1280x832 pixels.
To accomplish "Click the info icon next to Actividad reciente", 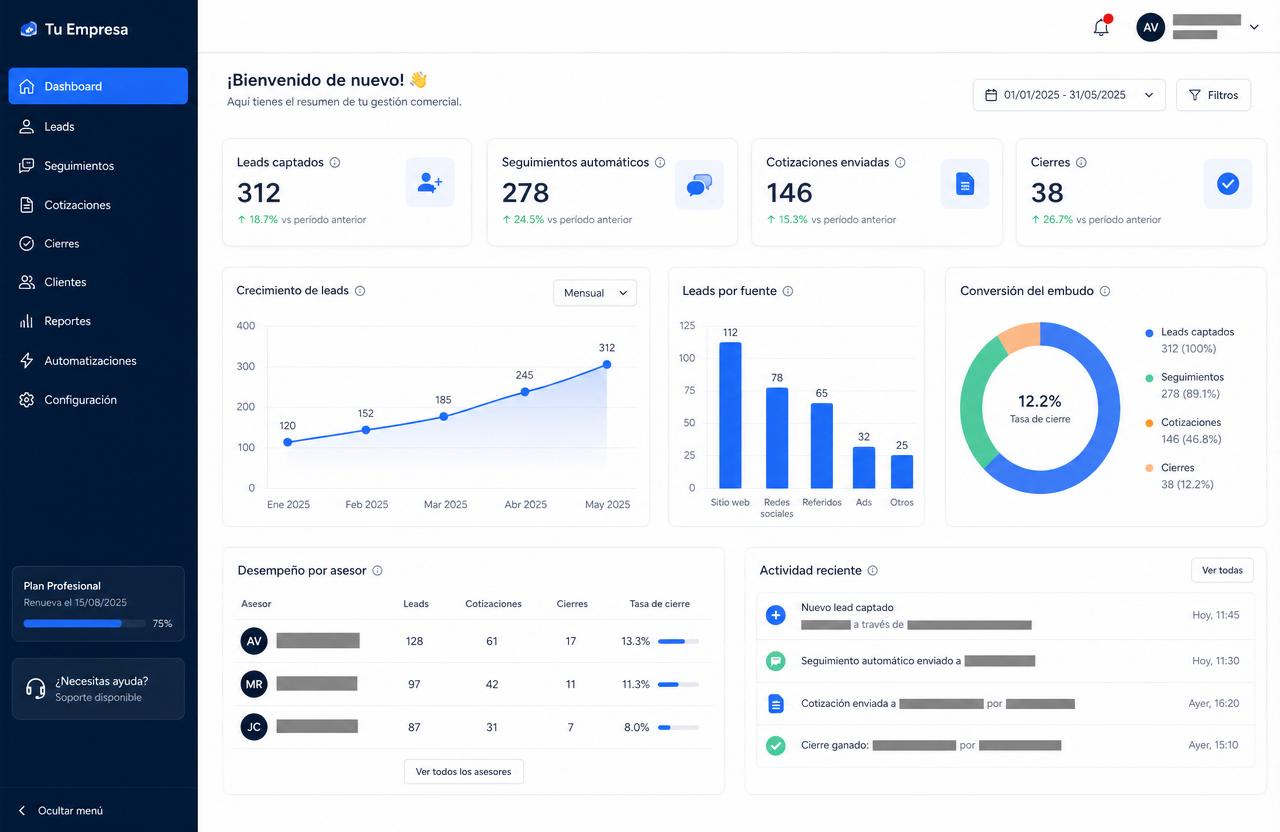I will tap(873, 571).
